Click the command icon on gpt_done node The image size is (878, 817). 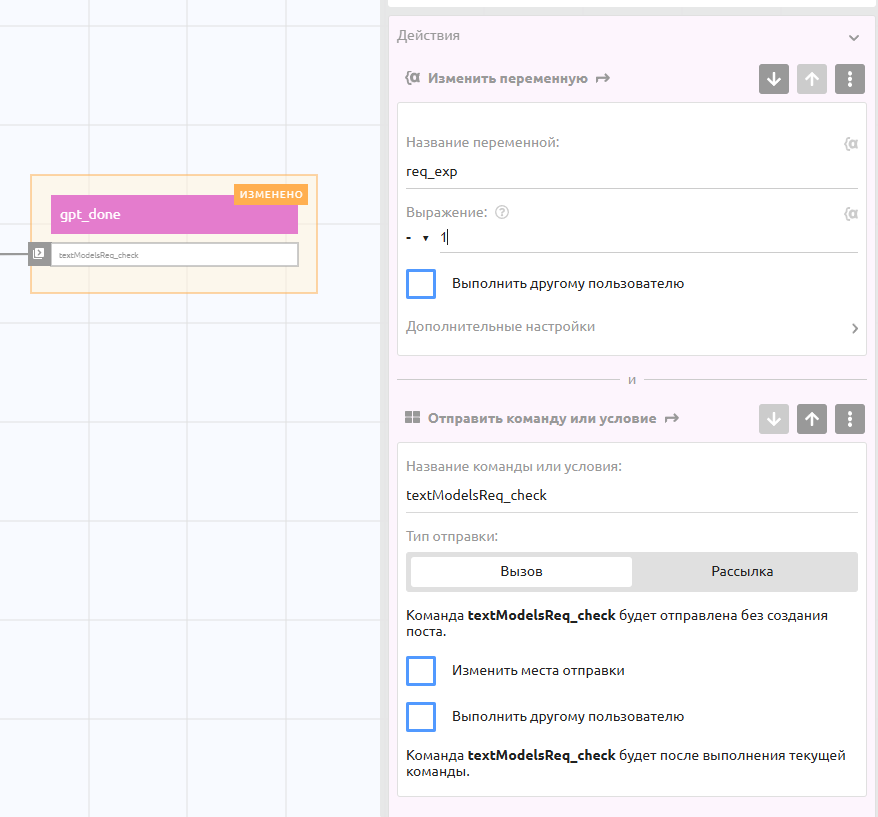click(x=39, y=254)
